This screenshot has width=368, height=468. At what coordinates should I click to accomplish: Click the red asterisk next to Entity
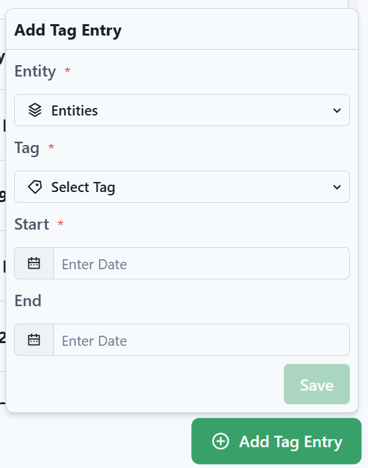tap(67, 70)
